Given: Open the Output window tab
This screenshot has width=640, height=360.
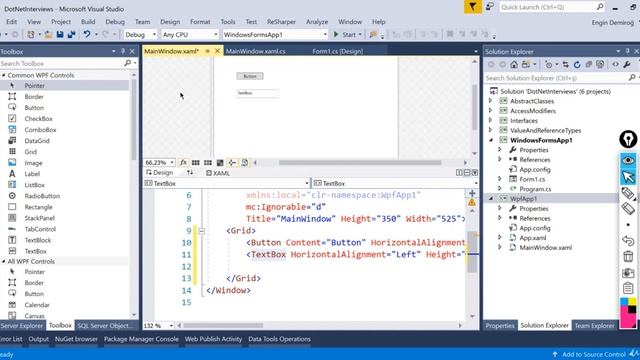Looking at the screenshot, I should (39, 339).
